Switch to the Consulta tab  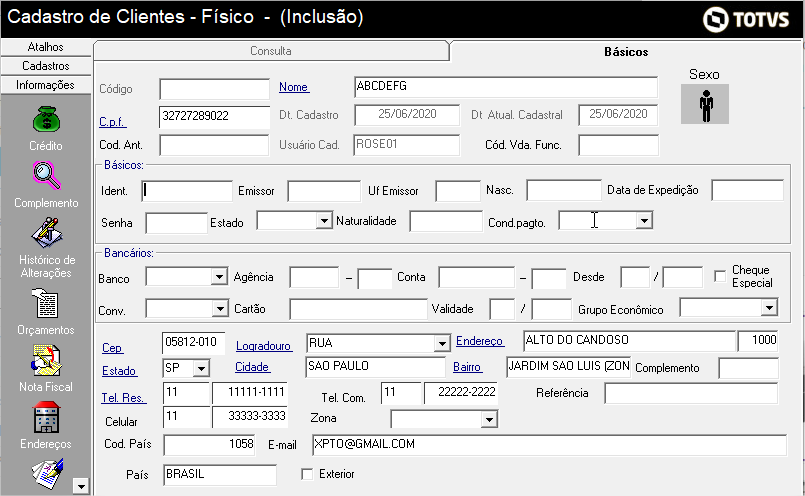pyautogui.click(x=271, y=51)
